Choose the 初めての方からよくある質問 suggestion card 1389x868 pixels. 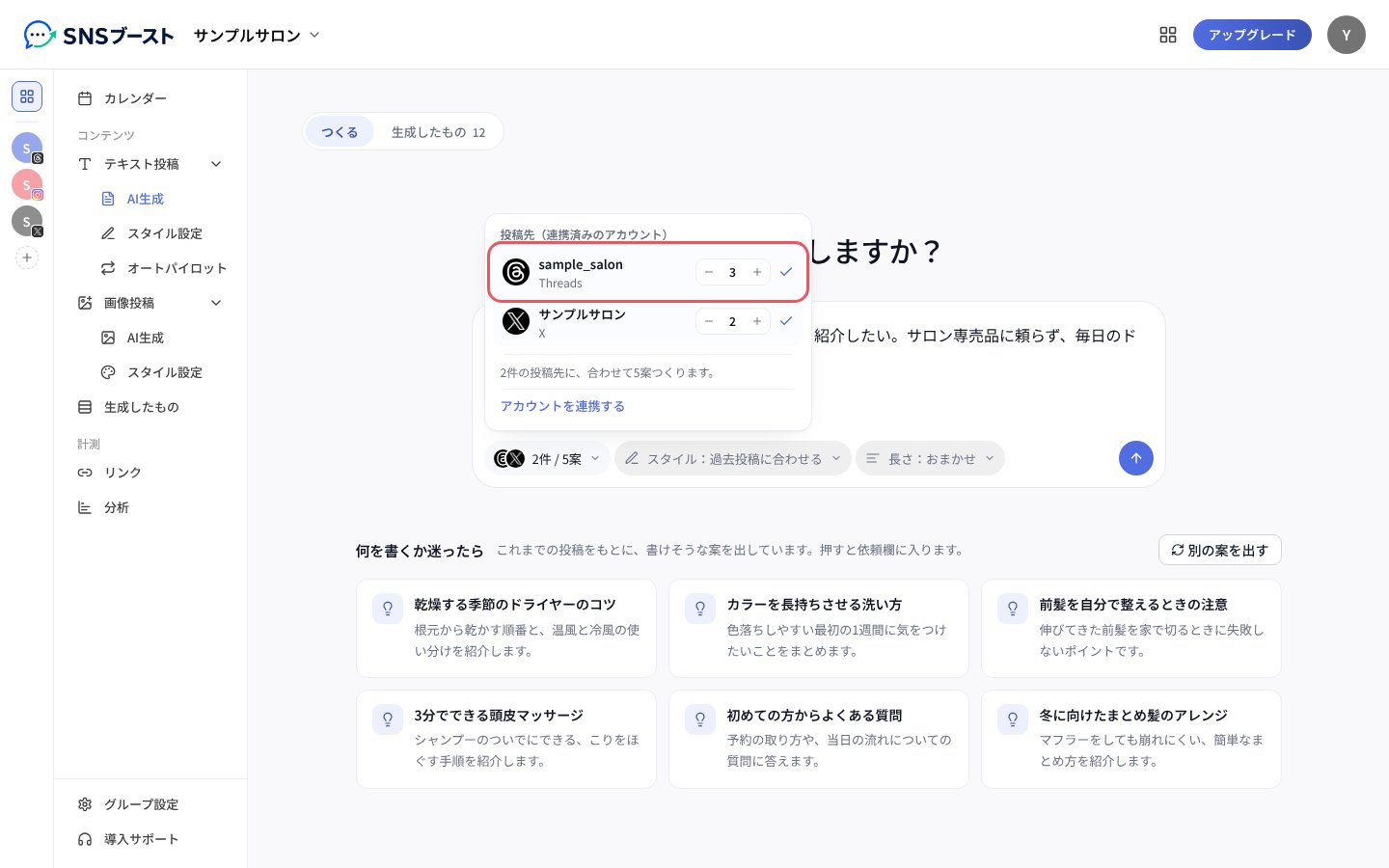(x=818, y=739)
